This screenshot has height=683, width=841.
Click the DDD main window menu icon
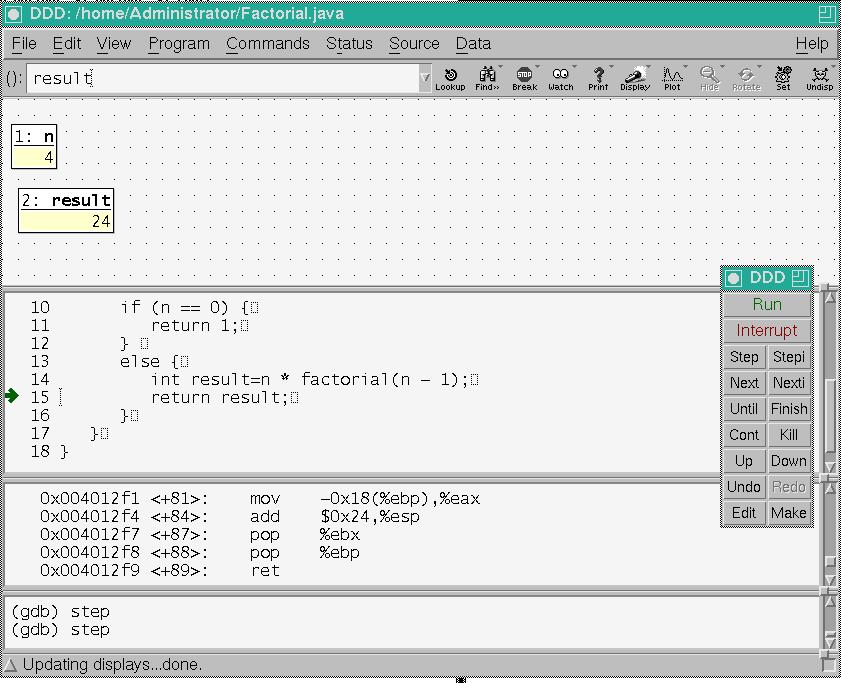(13, 14)
